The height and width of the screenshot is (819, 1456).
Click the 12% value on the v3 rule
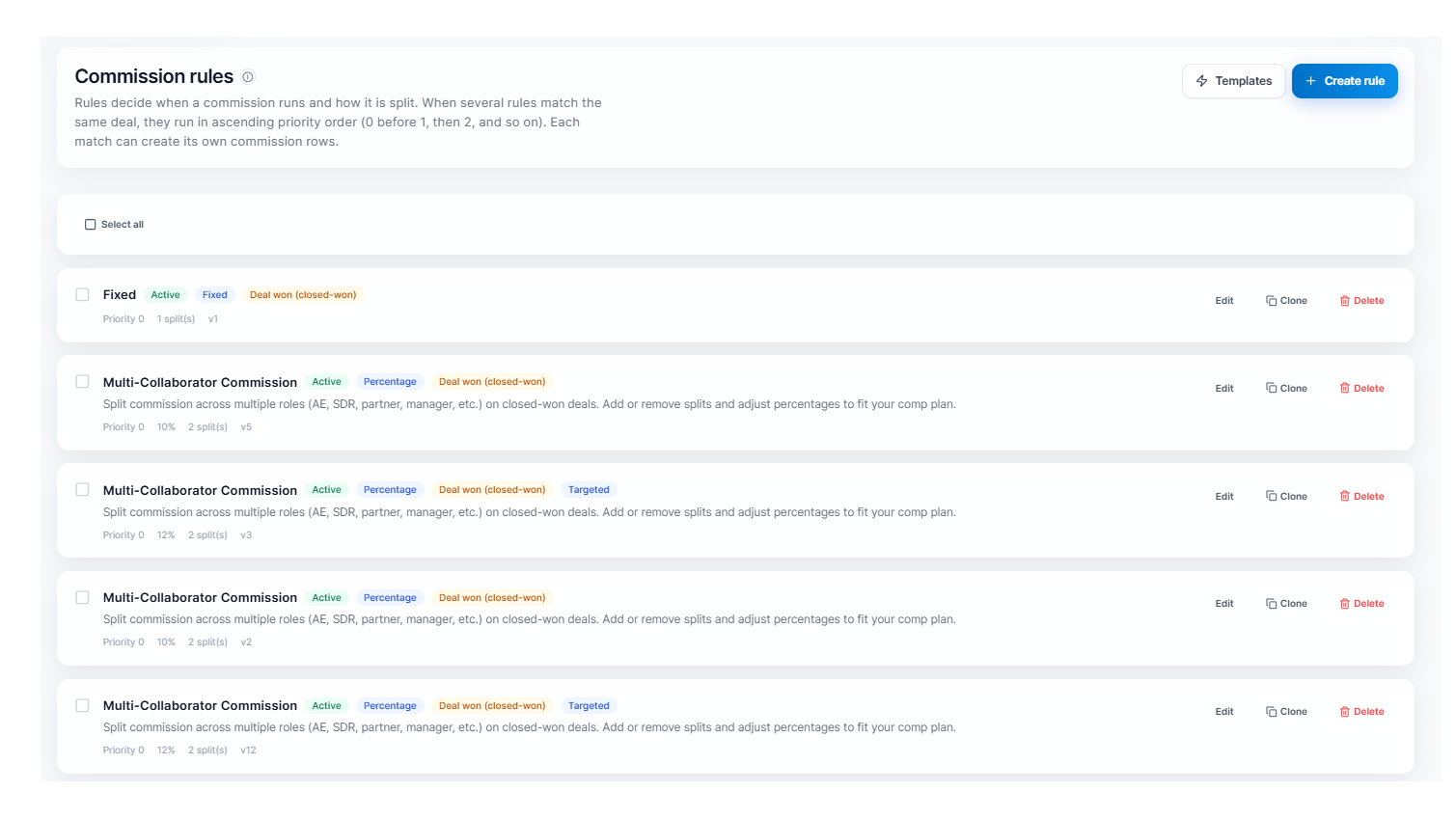click(x=166, y=535)
